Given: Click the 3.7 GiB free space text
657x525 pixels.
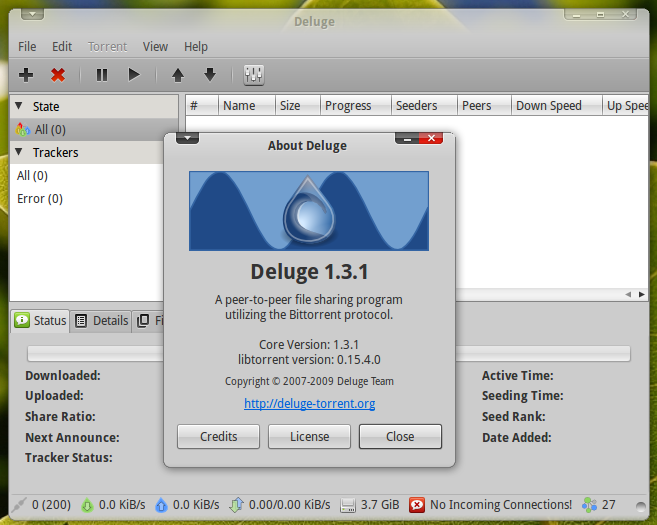Looking at the screenshot, I should click(380, 505).
